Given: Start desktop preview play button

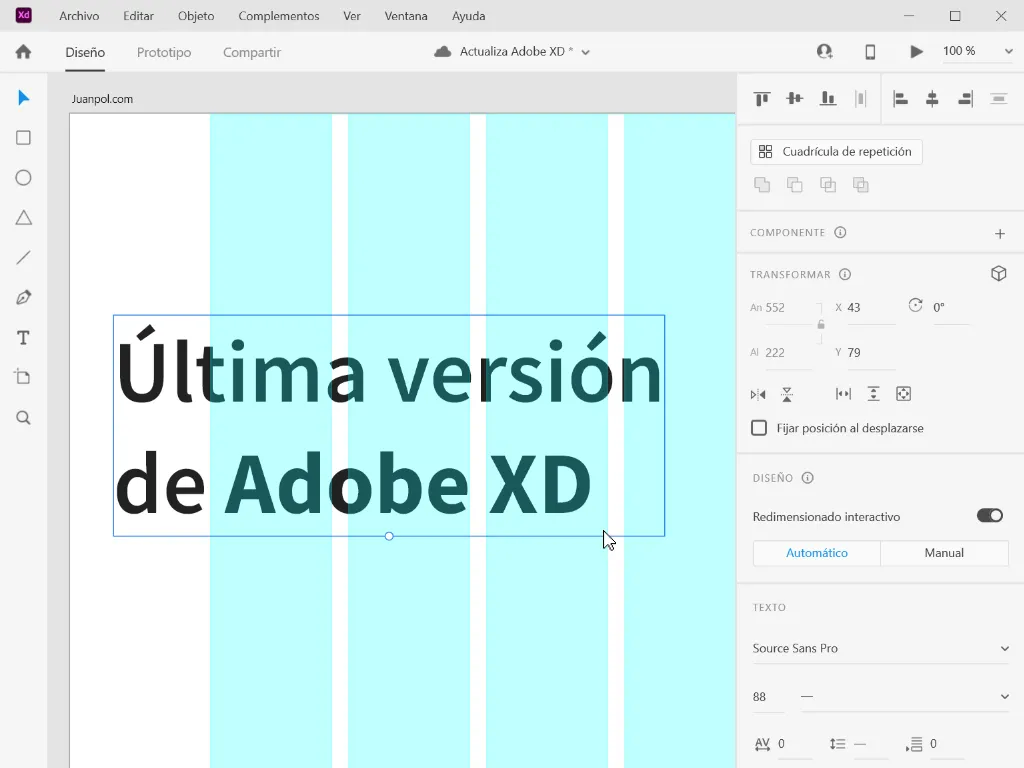Looking at the screenshot, I should [x=916, y=52].
